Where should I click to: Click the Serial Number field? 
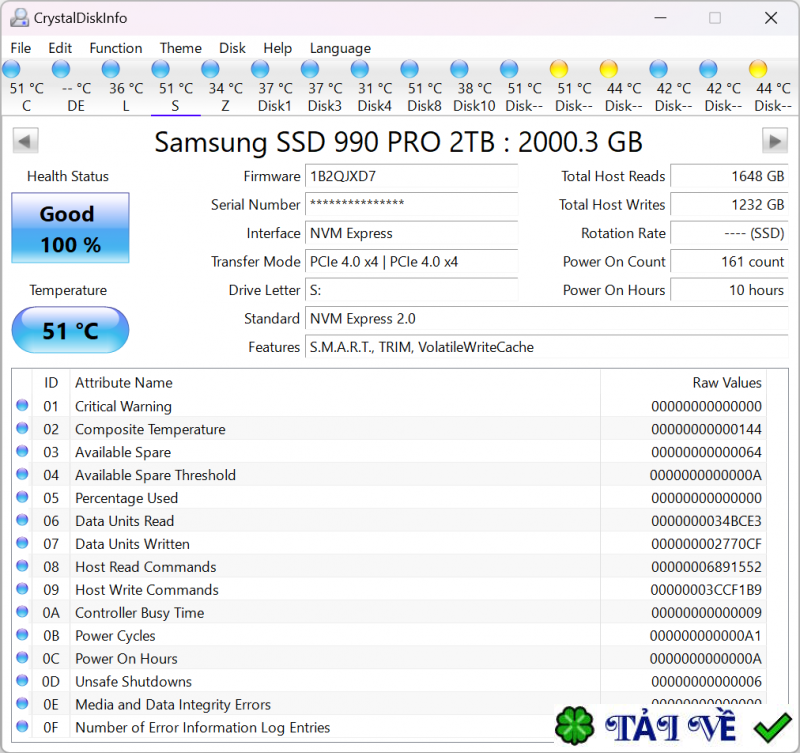[411, 204]
